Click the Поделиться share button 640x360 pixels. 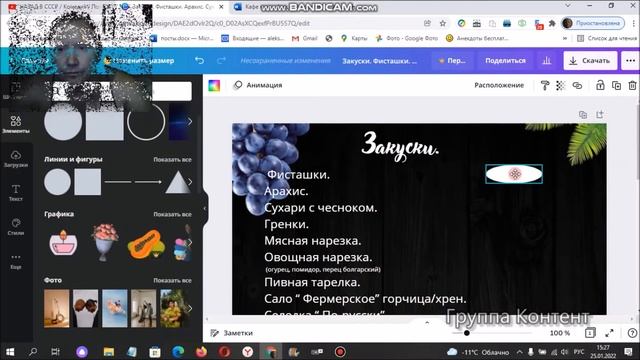coord(505,60)
